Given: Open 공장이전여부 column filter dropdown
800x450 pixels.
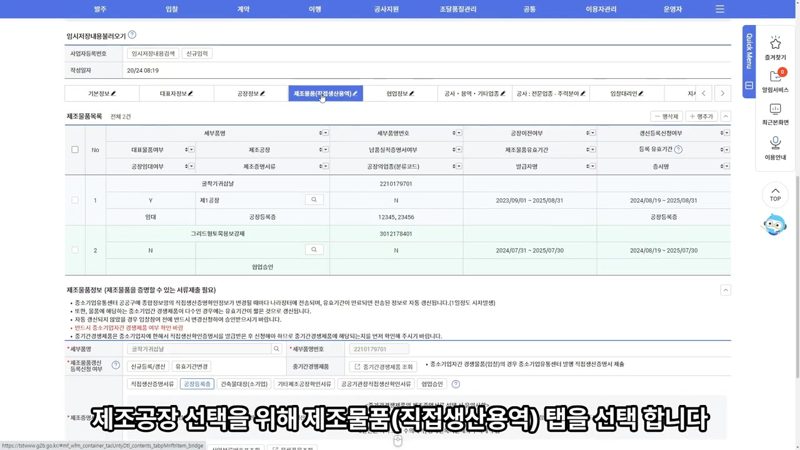Looking at the screenshot, I should point(592,133).
